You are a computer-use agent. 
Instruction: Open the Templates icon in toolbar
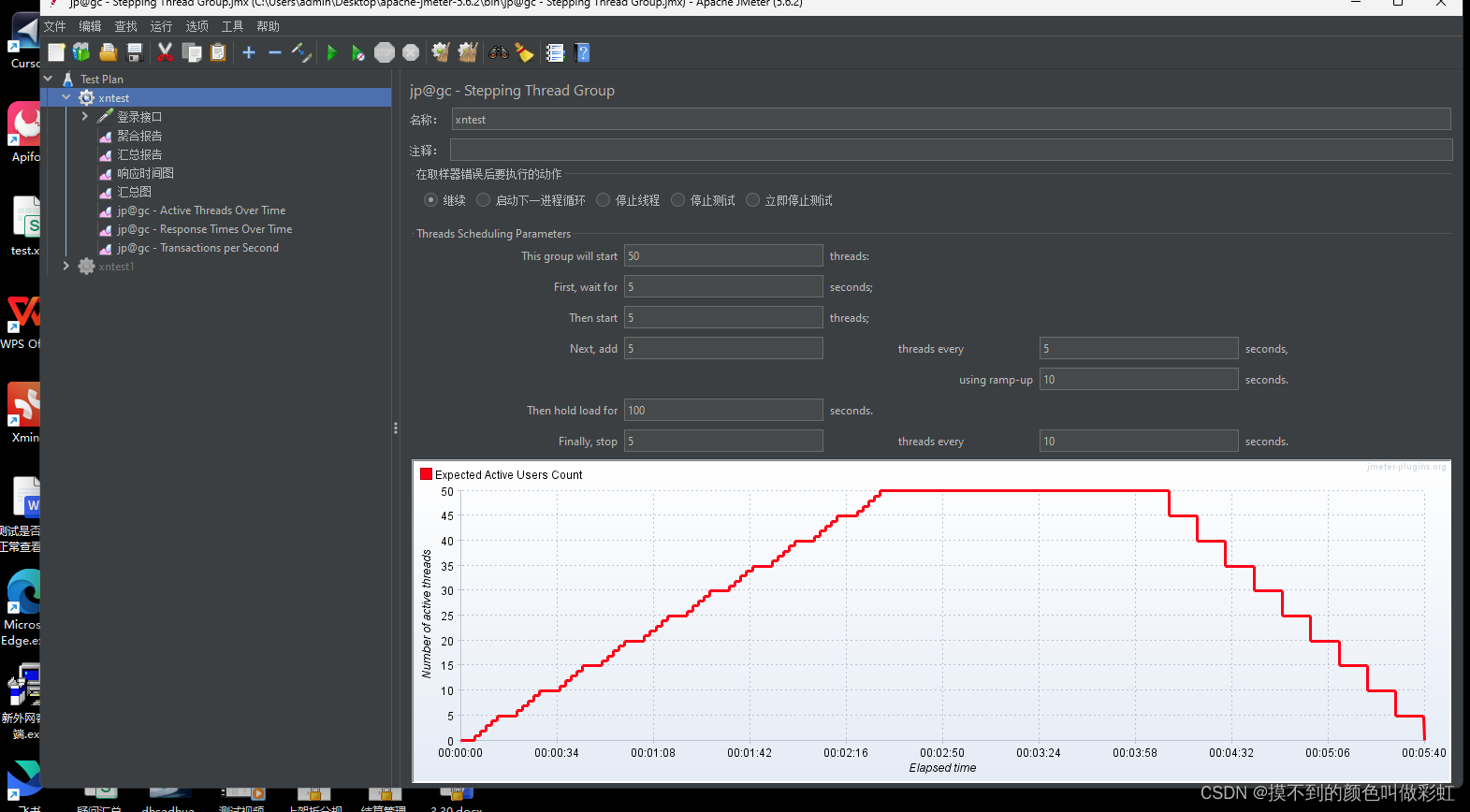[x=81, y=52]
